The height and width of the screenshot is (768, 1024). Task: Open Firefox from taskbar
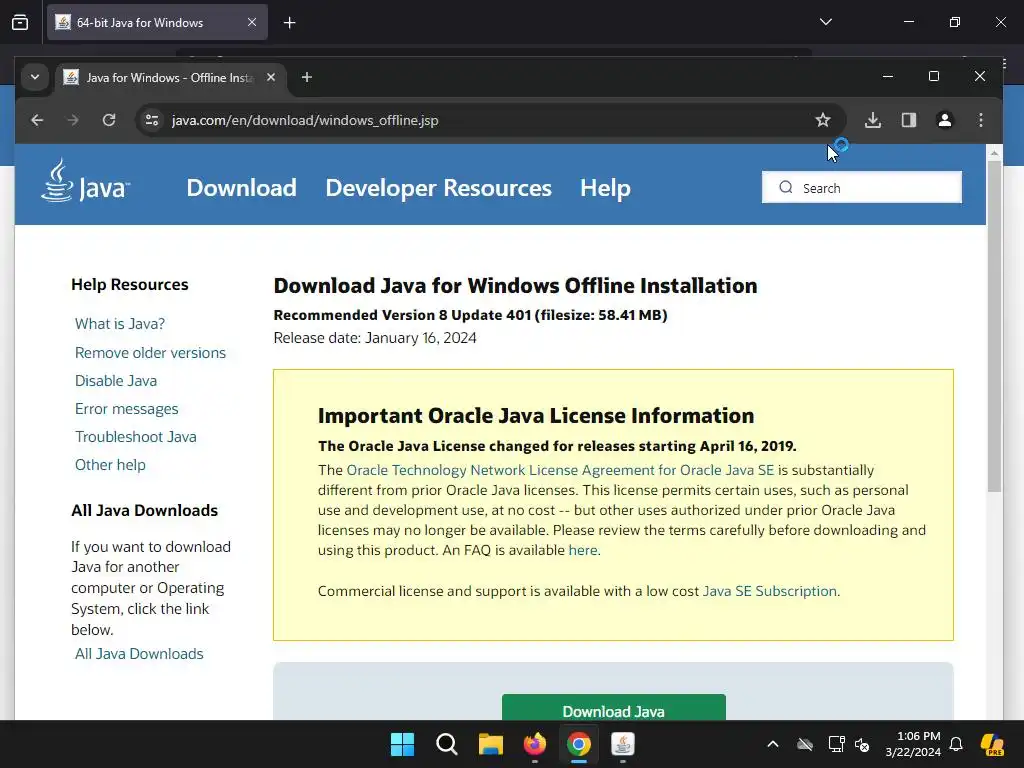point(535,744)
